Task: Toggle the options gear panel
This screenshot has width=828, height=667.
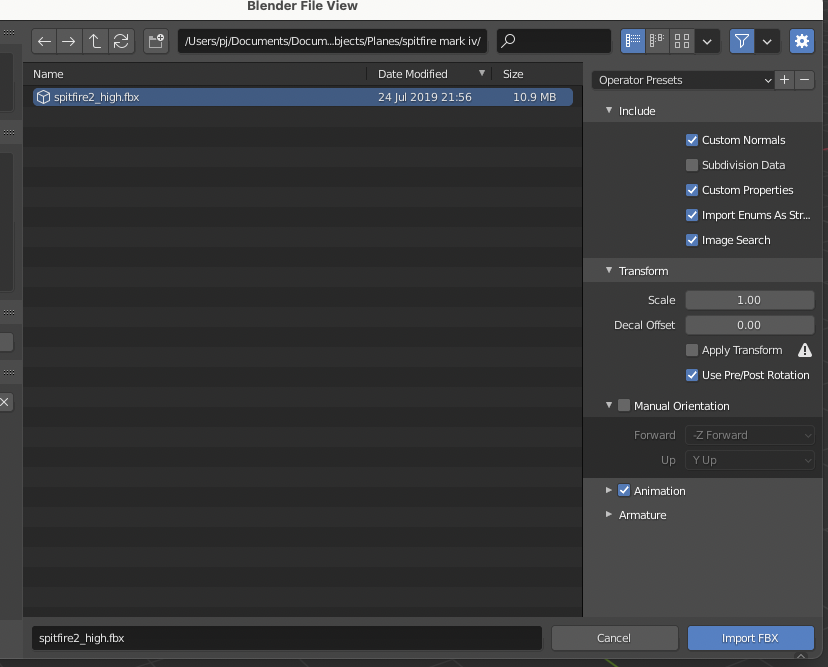Action: pos(802,41)
